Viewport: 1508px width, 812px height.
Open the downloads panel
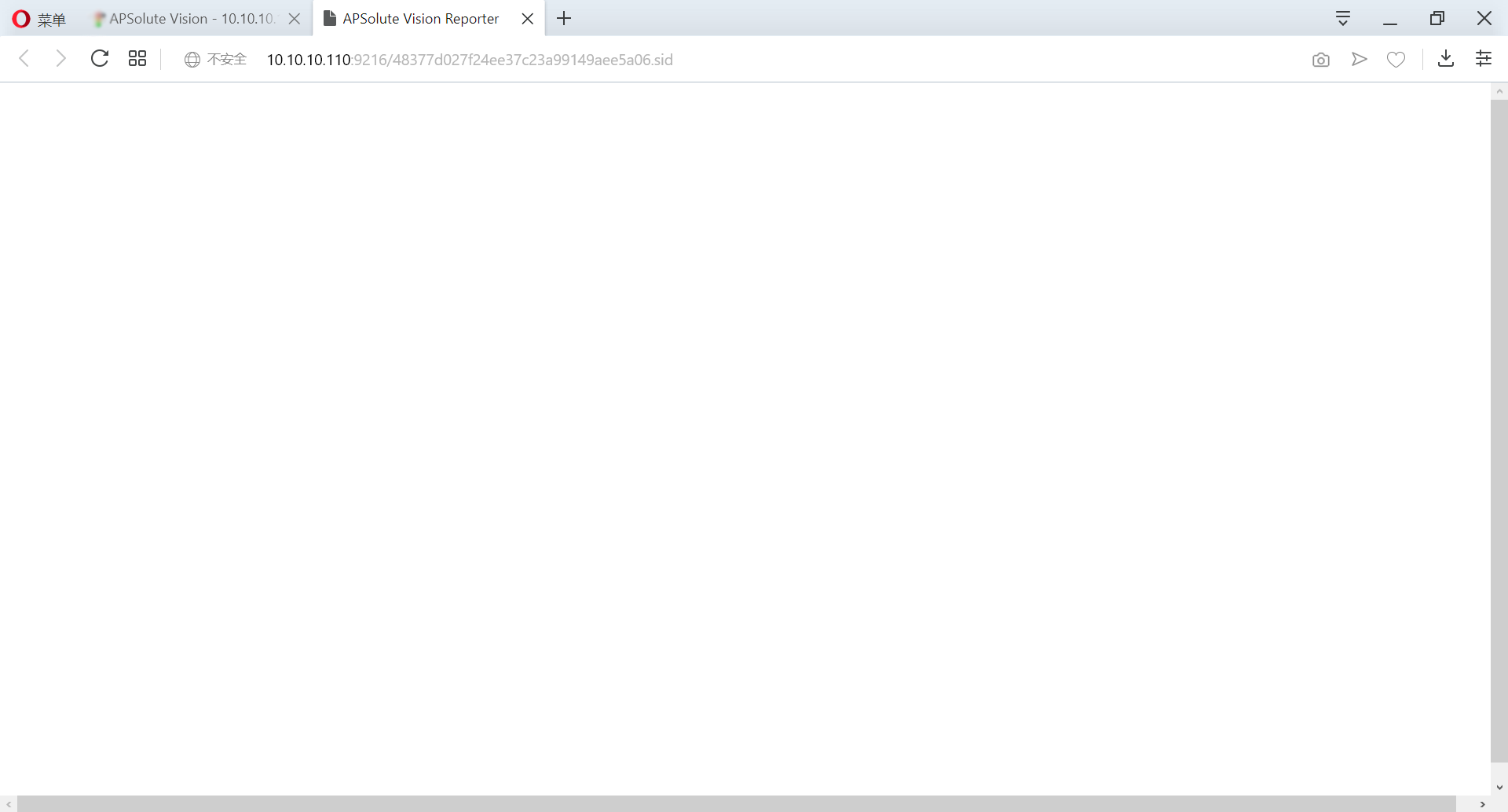pos(1445,59)
